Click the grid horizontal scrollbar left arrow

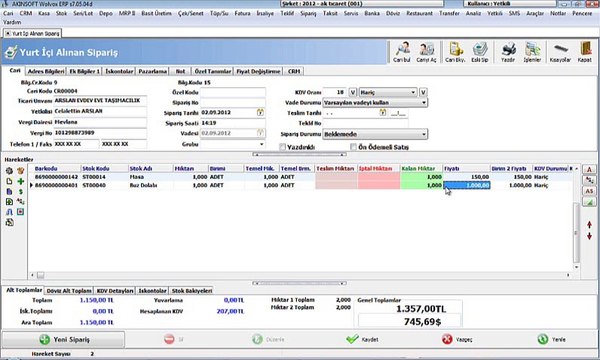click(32, 275)
